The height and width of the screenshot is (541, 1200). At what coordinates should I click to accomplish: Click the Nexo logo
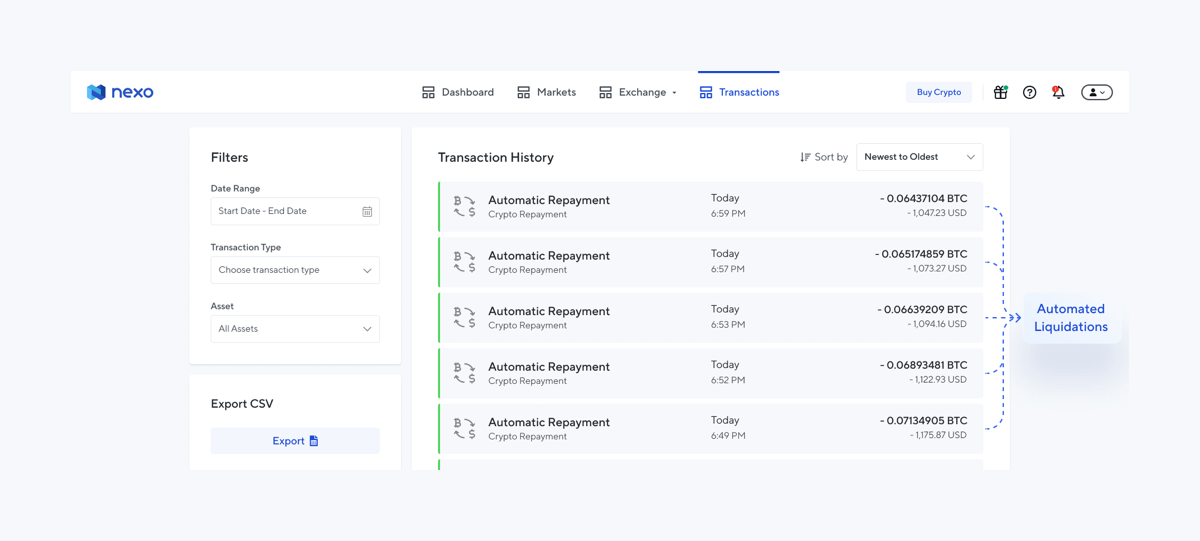point(120,92)
